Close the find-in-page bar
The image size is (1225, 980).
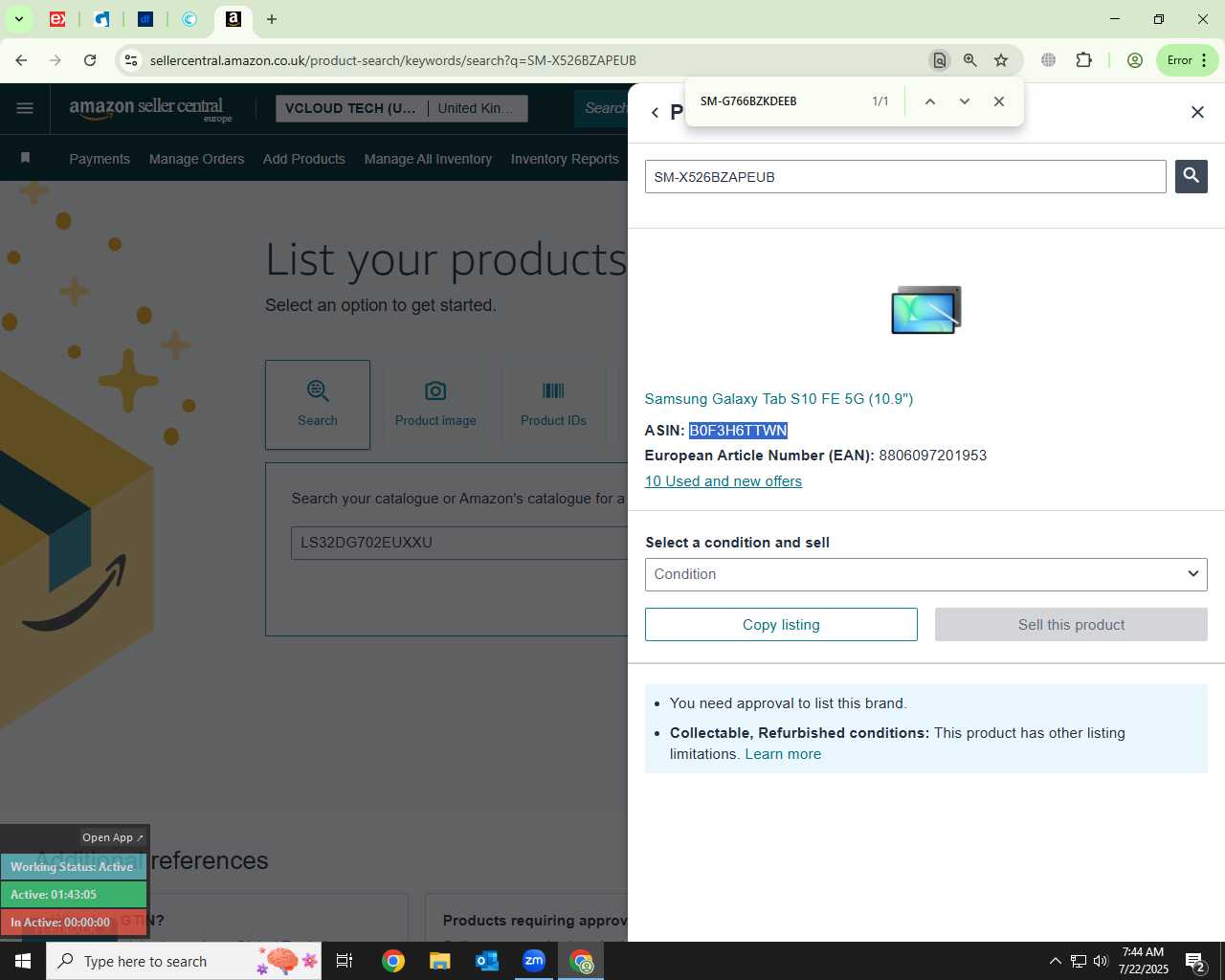[999, 101]
